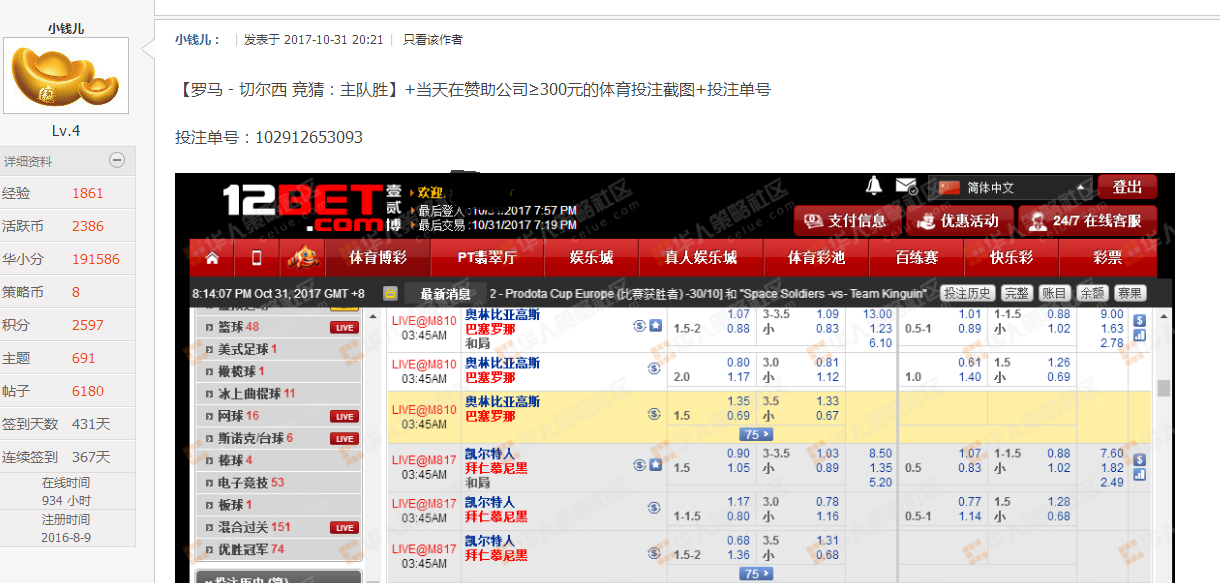Open the mobile phone icon in navigation bar

tap(257, 258)
